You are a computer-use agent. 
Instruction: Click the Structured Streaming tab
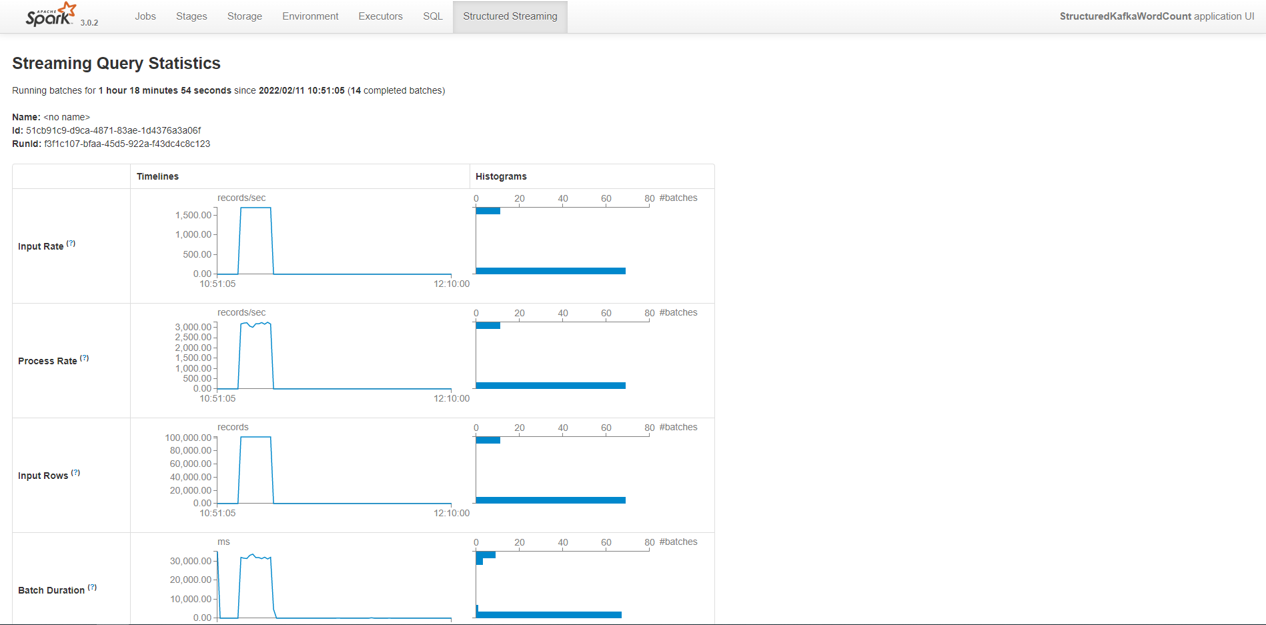510,17
